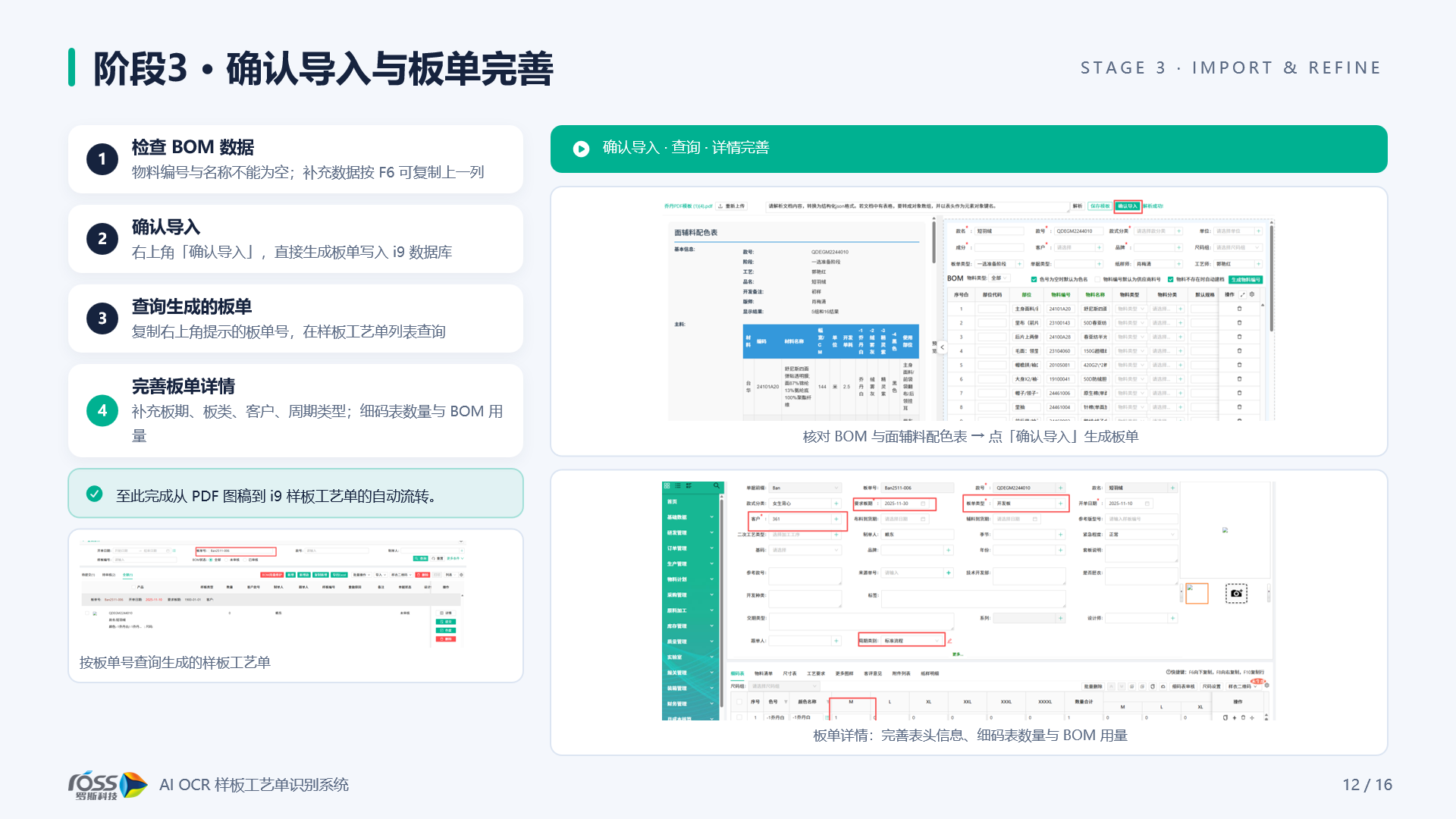Click the 重新上传 upload button
The height and width of the screenshot is (819, 1456).
coord(731,206)
